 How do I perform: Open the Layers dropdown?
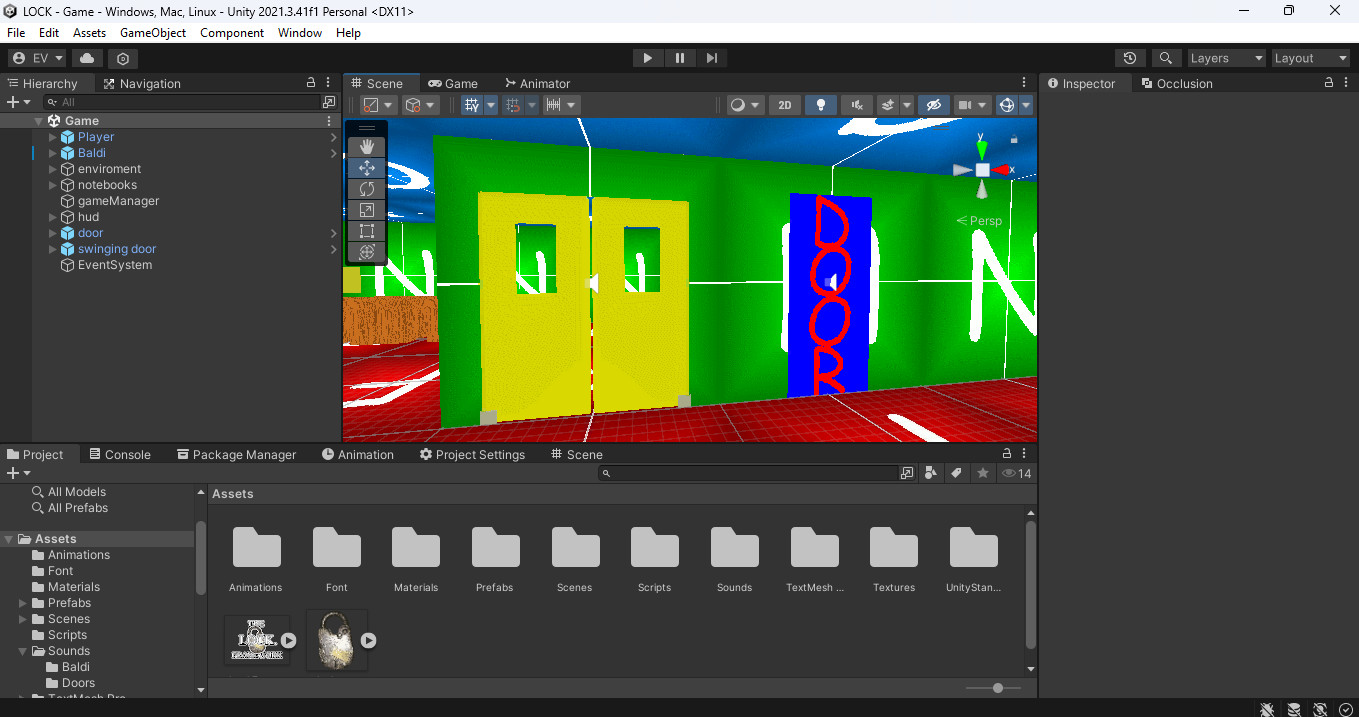(1226, 57)
